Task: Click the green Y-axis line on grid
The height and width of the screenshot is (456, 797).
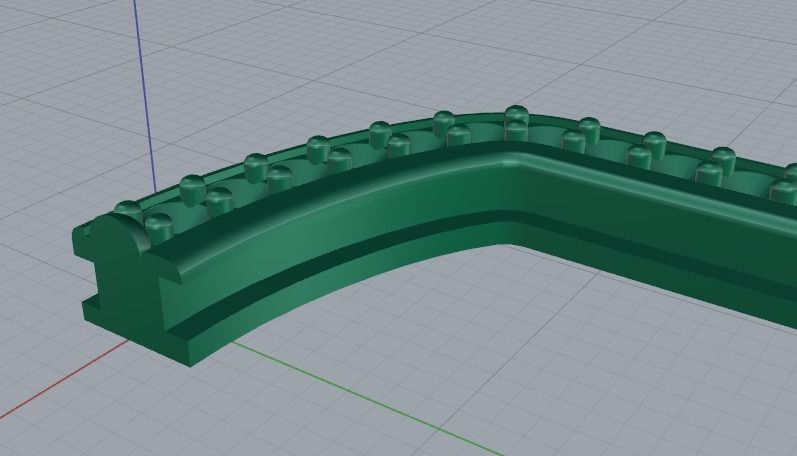Action: (369, 399)
